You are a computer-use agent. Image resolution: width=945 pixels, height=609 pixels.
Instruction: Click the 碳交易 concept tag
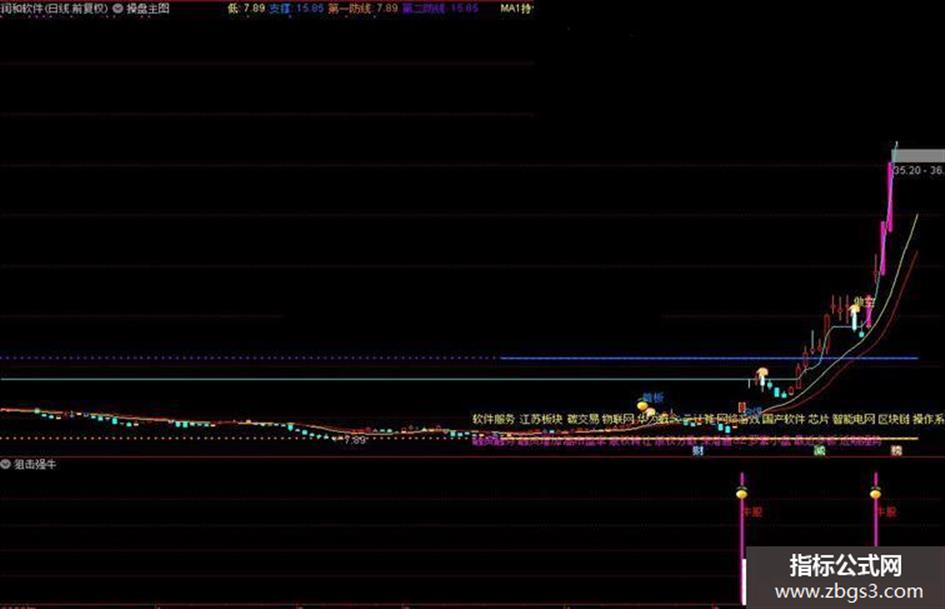pyautogui.click(x=583, y=418)
